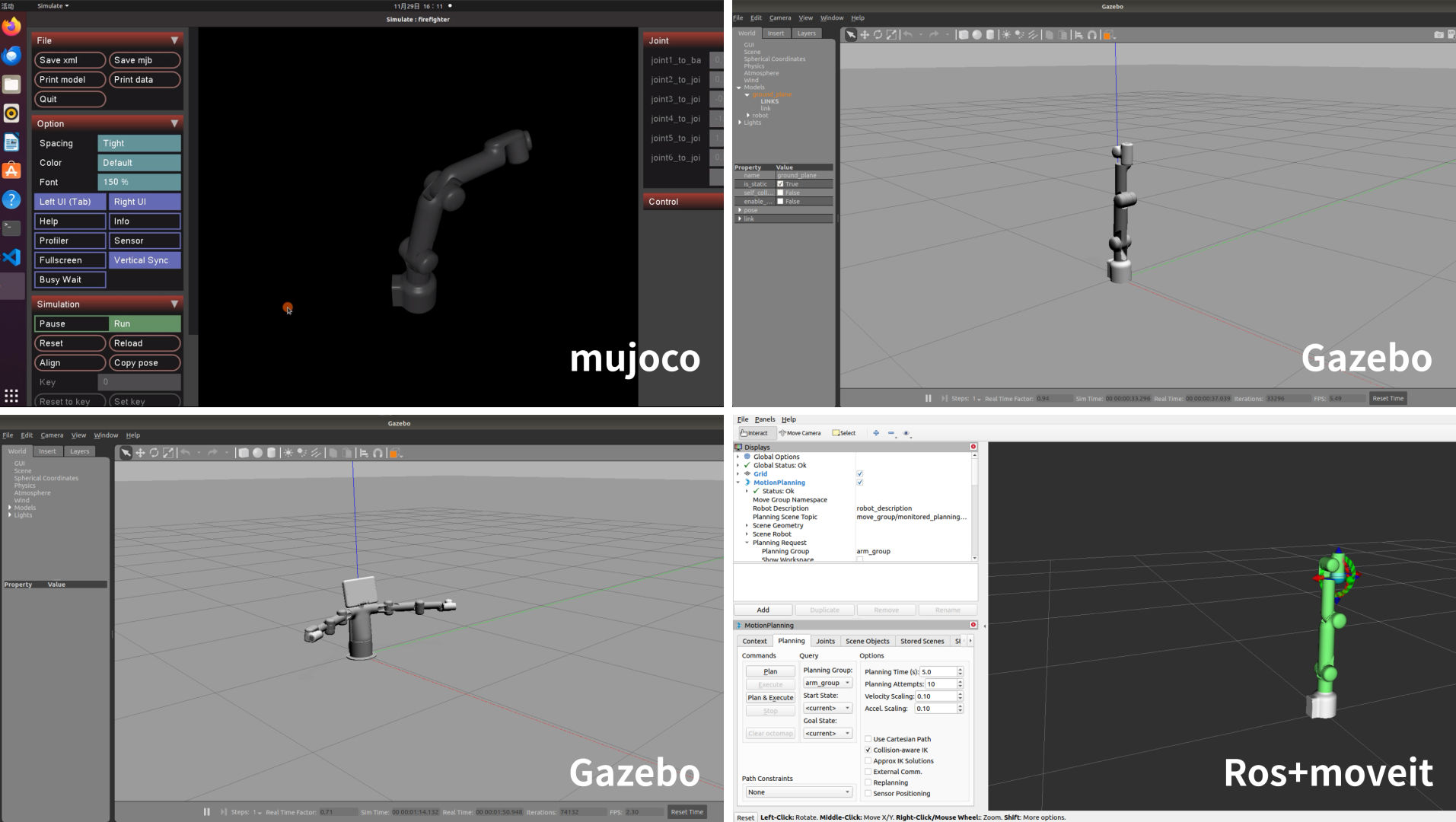The height and width of the screenshot is (822, 1456).
Task: Add a spot light in ground_plane Gazebo window
Action: pos(1019,34)
